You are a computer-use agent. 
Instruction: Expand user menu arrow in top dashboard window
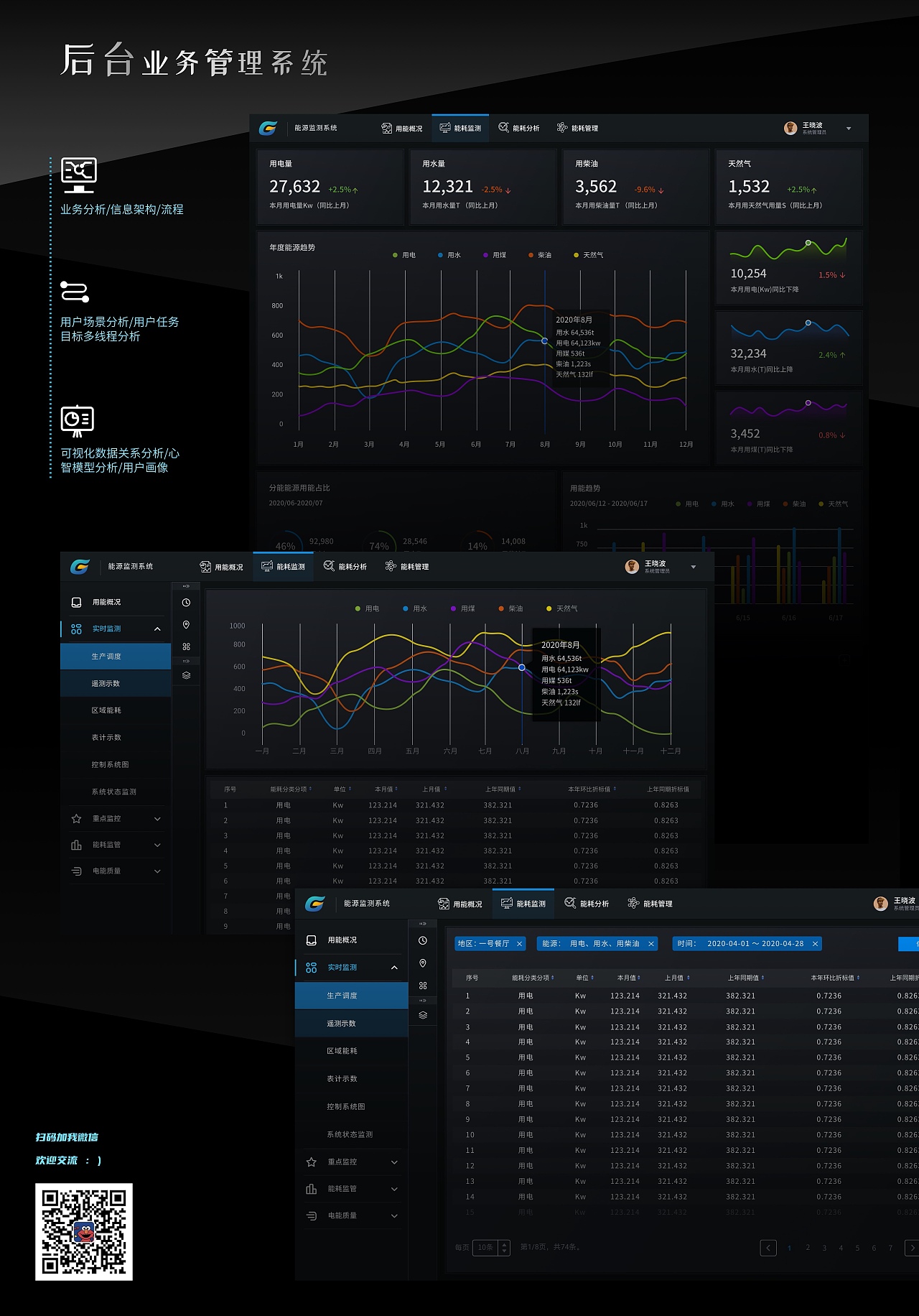[x=849, y=129]
